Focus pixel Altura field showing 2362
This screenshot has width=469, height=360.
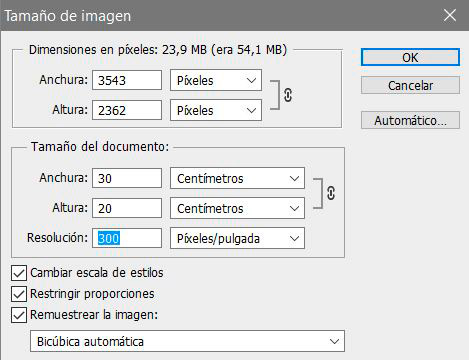click(x=127, y=110)
